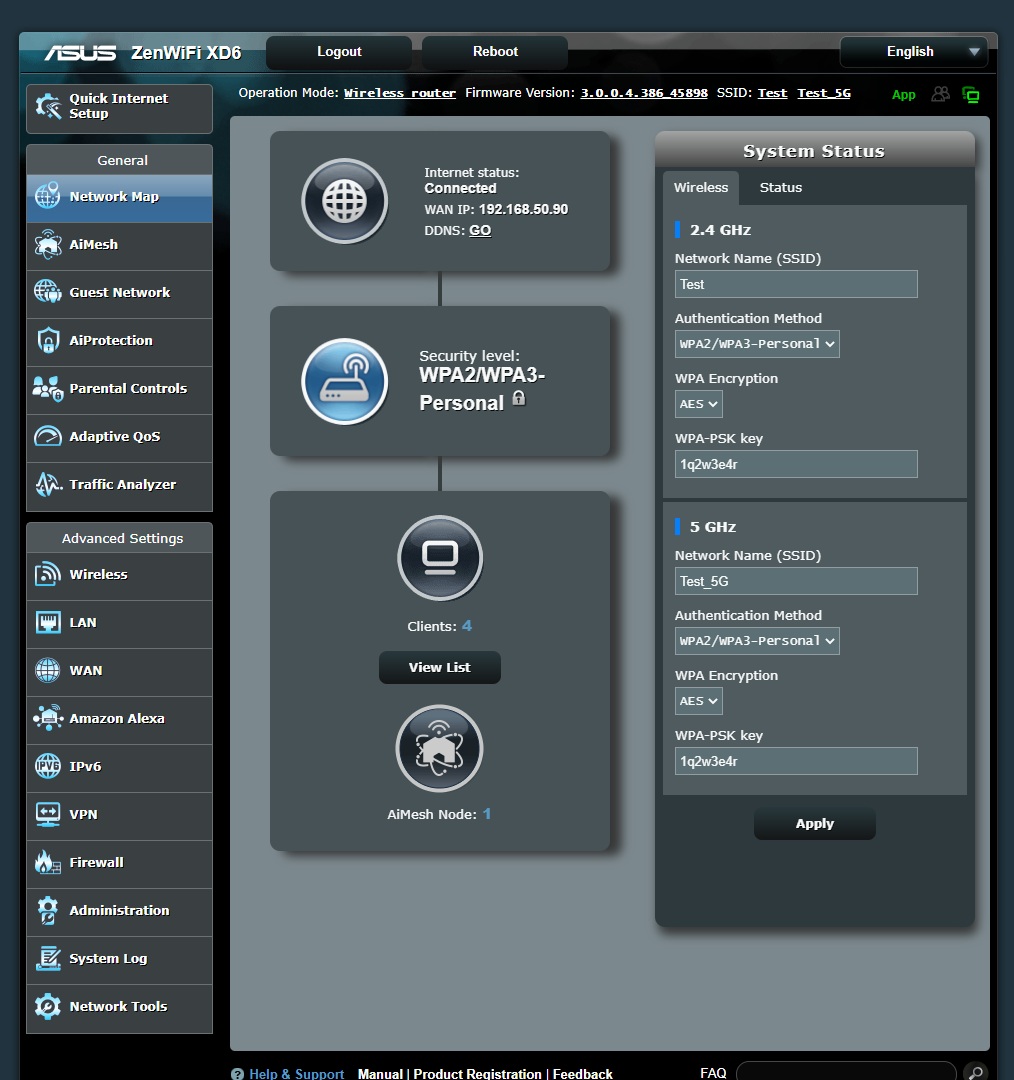The width and height of the screenshot is (1014, 1080).
Task: Click the WAN IP 192.168.50.90 text
Action: 523,209
